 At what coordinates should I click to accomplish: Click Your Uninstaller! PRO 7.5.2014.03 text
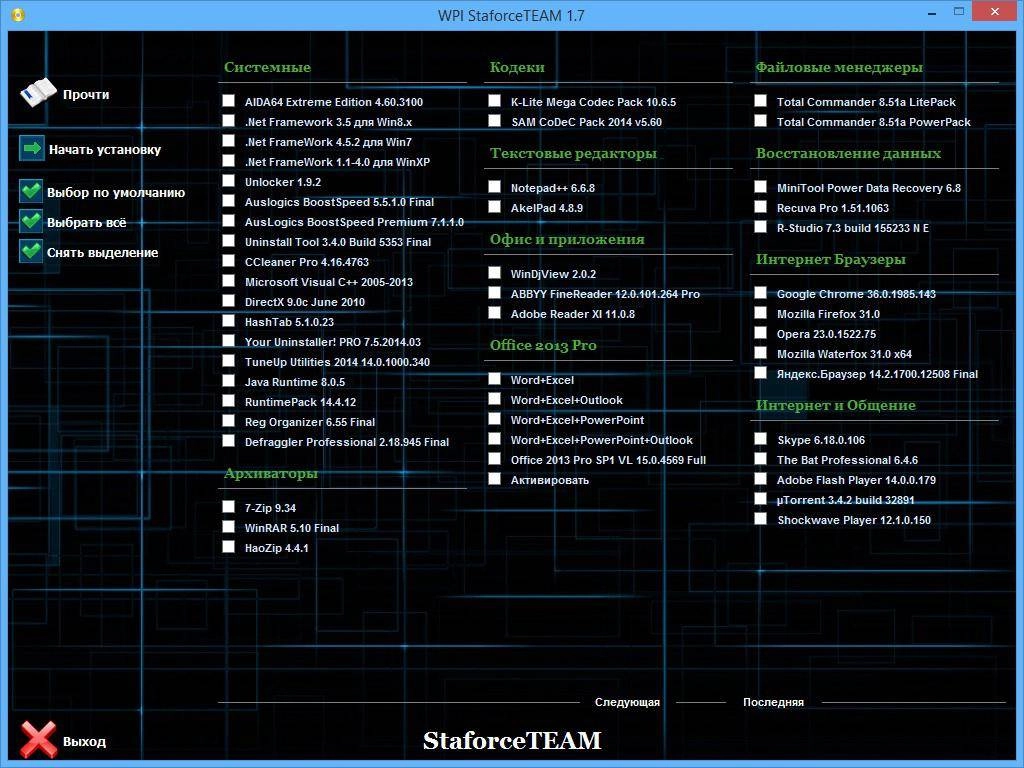332,342
